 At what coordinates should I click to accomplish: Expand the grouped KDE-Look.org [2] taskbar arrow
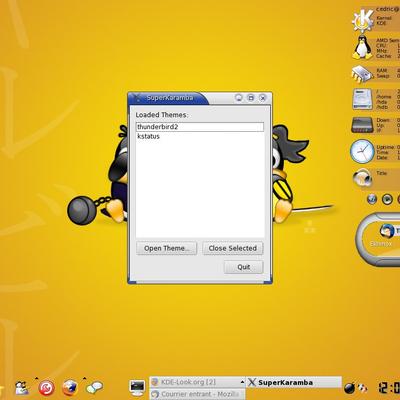pos(243,382)
